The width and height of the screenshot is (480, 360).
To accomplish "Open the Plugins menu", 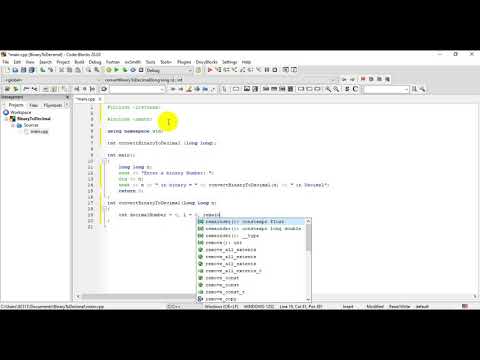I will click(184, 62).
